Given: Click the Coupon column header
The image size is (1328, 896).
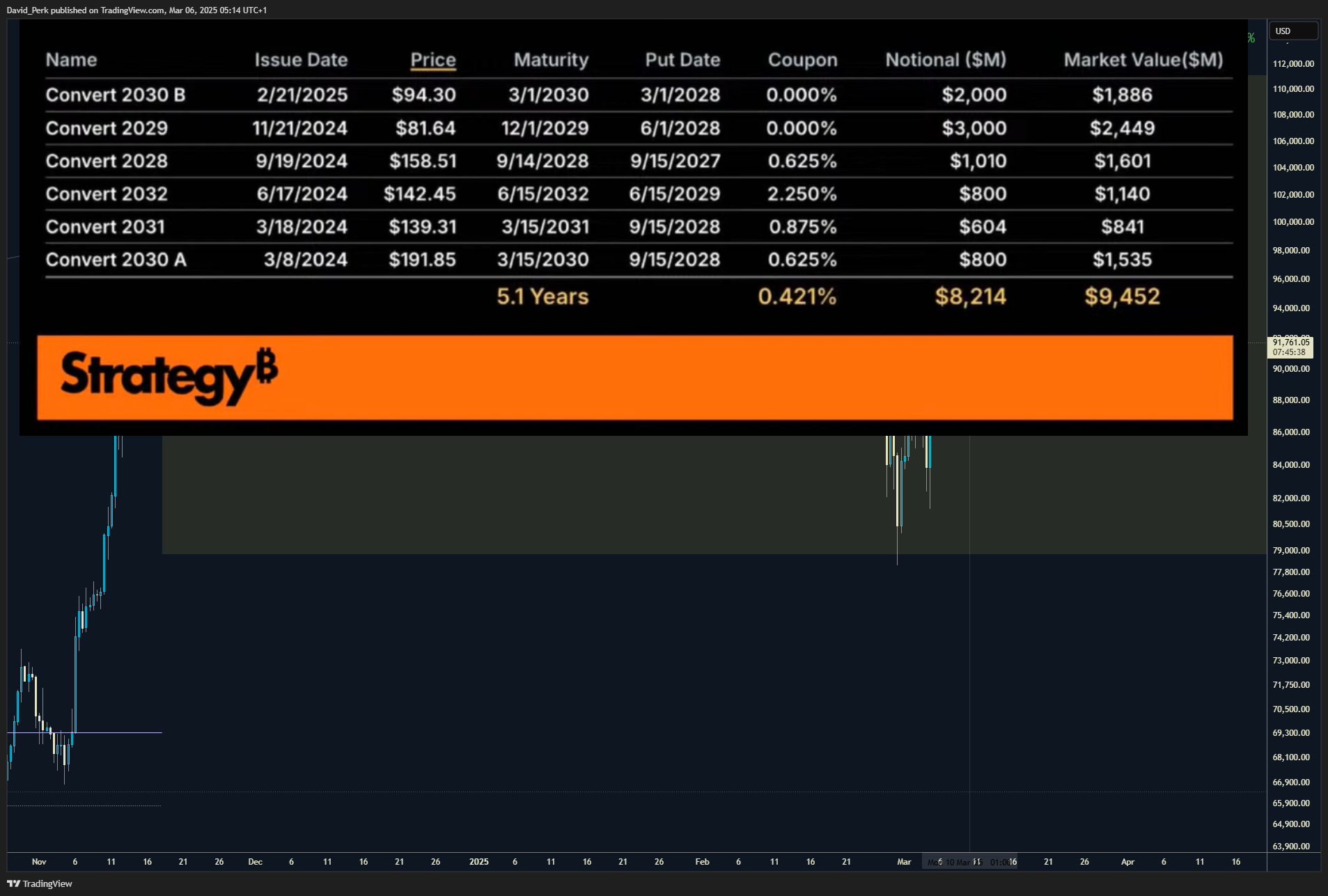Looking at the screenshot, I should (x=802, y=60).
